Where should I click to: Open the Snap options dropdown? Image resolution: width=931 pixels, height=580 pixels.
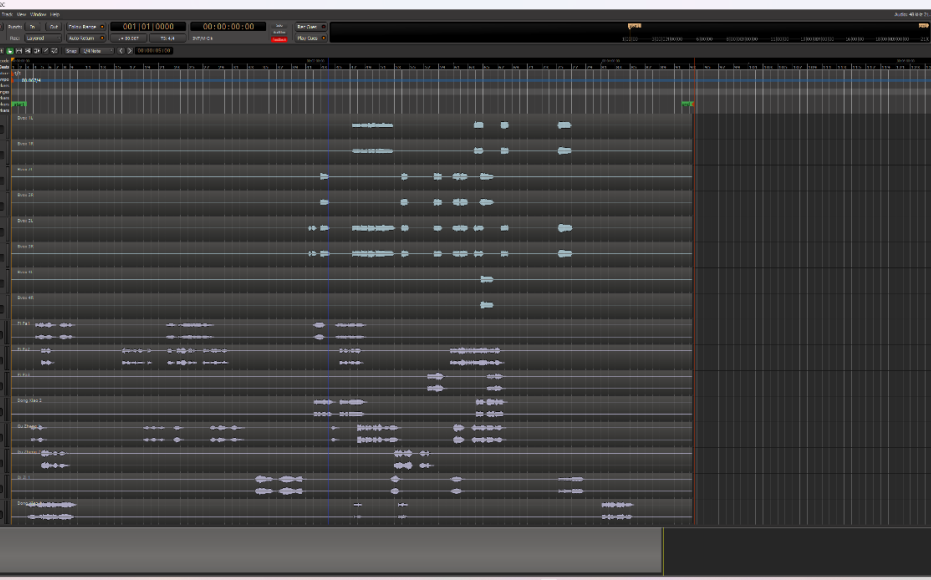coord(71,50)
